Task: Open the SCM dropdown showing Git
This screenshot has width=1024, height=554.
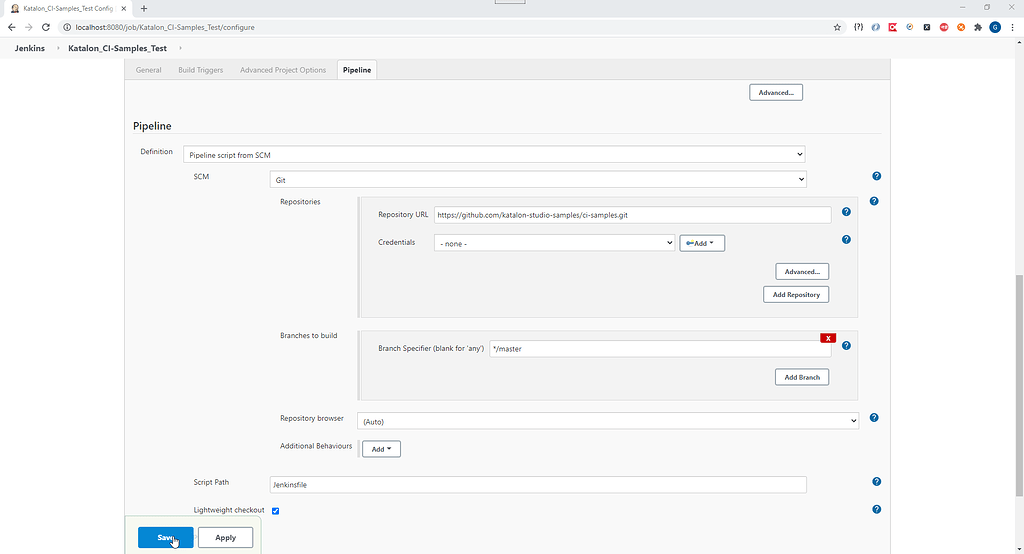Action: tap(538, 179)
